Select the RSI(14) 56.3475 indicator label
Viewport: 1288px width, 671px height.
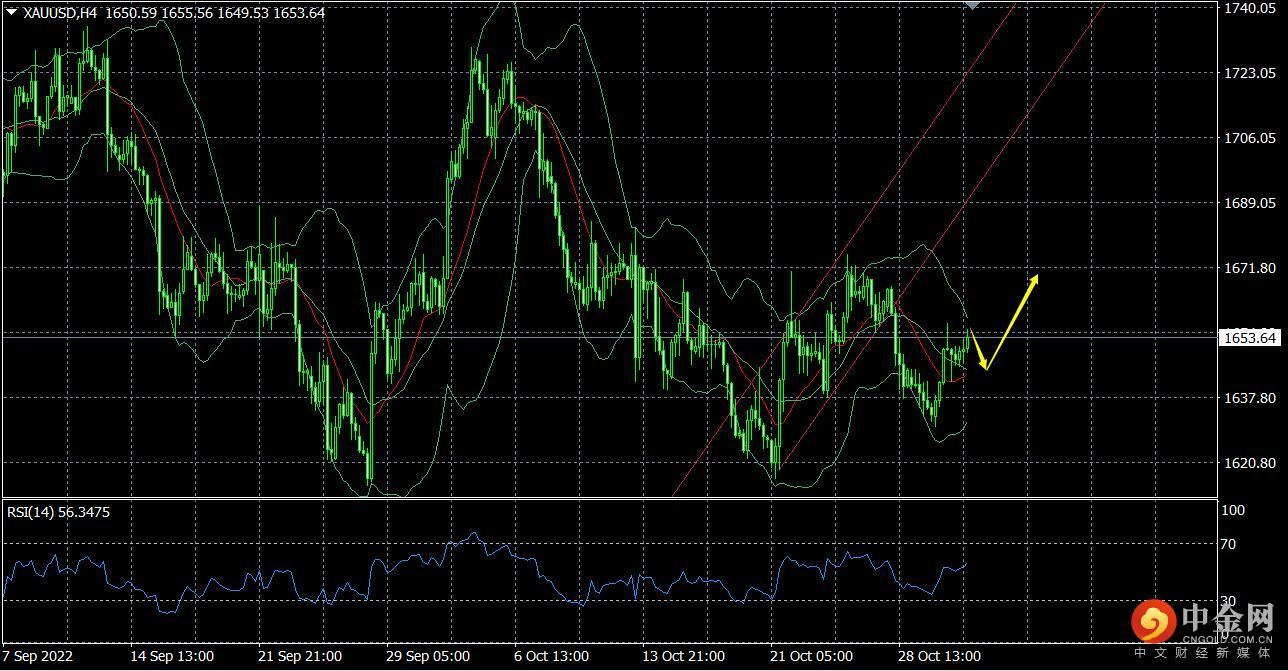[x=58, y=512]
